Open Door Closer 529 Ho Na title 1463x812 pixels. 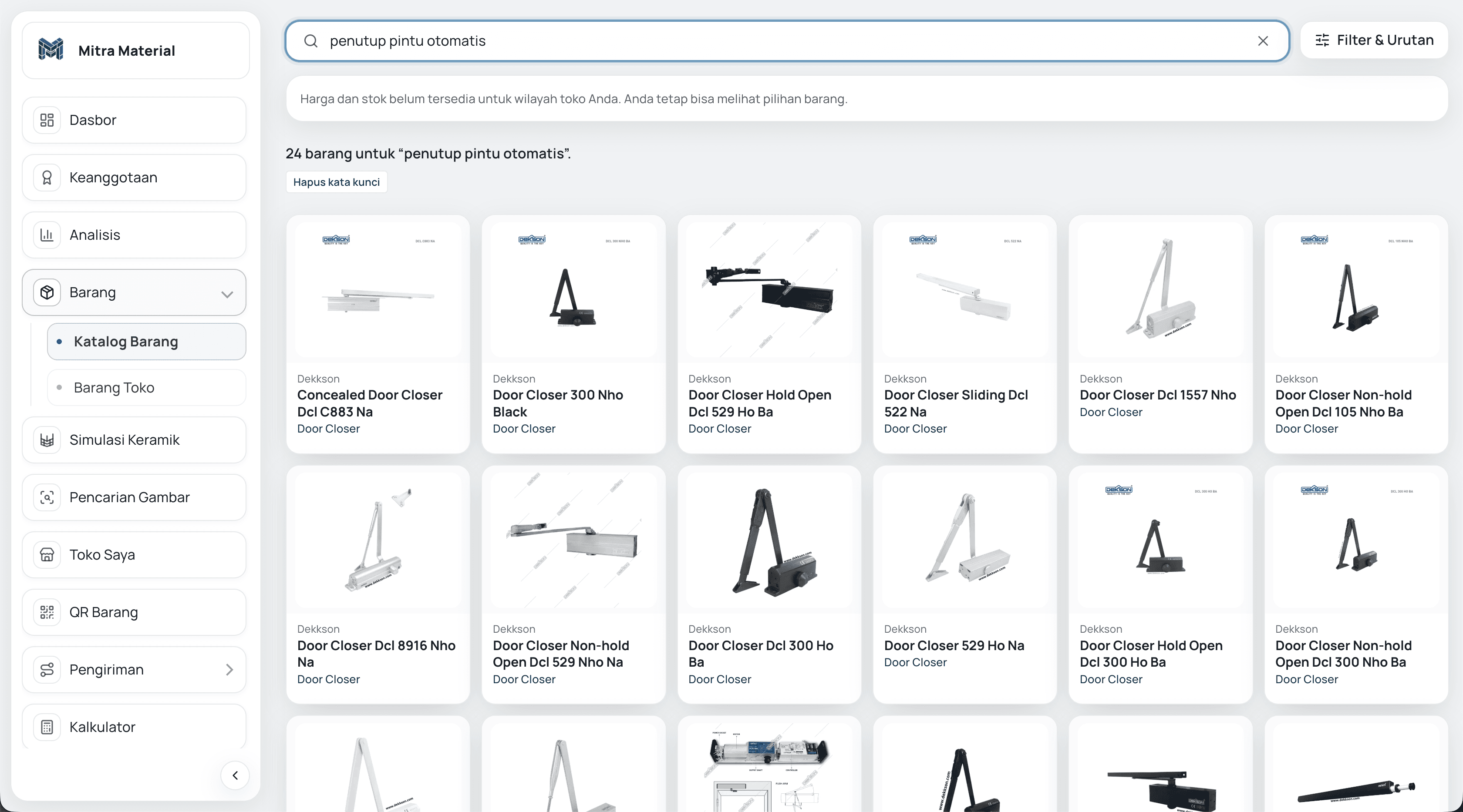954,645
